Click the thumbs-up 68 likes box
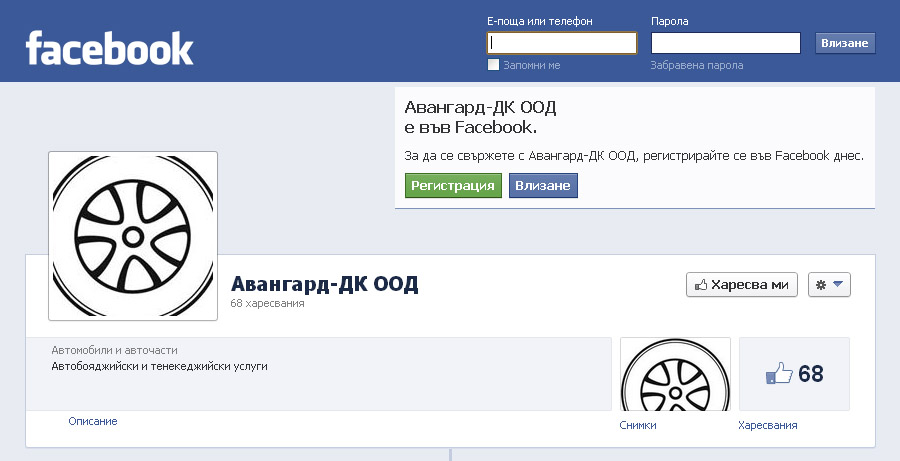The height and width of the screenshot is (461, 900). click(794, 374)
